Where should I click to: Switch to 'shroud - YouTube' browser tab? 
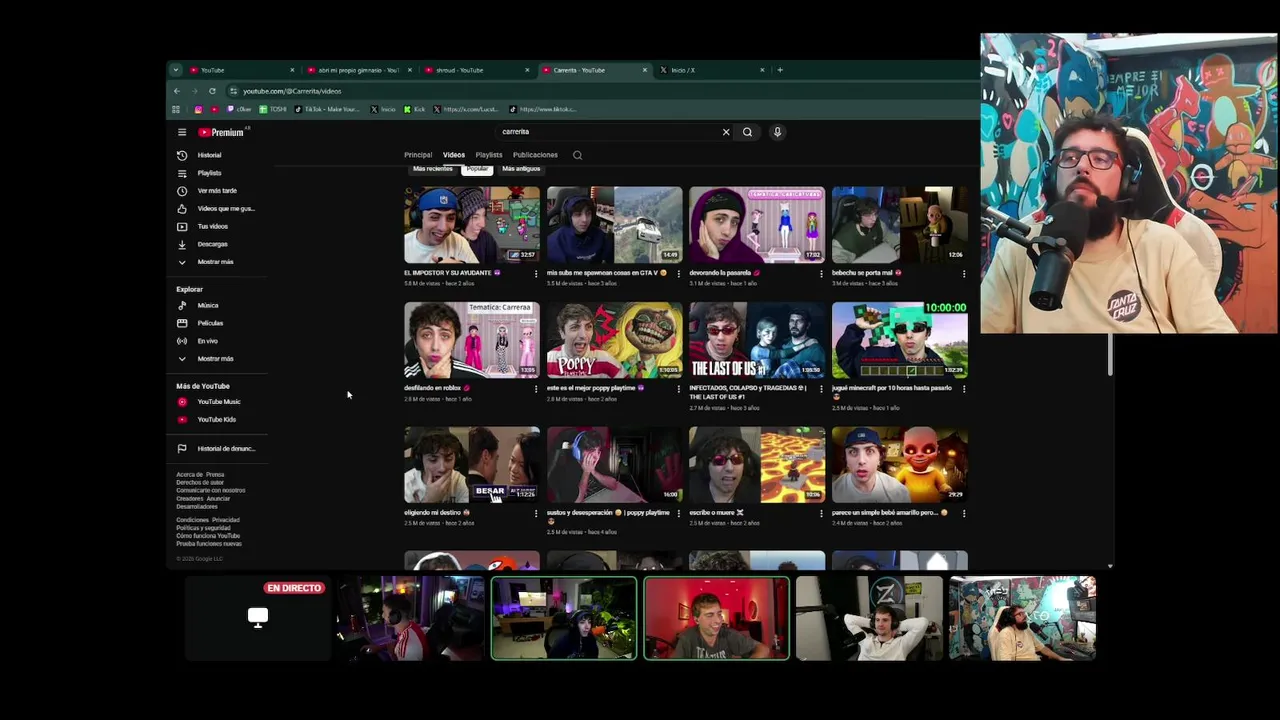tap(476, 70)
